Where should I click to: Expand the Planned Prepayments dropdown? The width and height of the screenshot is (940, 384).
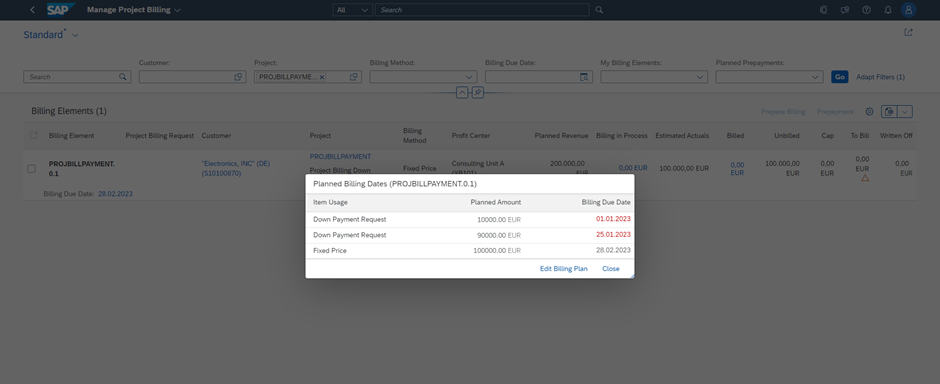(x=815, y=77)
